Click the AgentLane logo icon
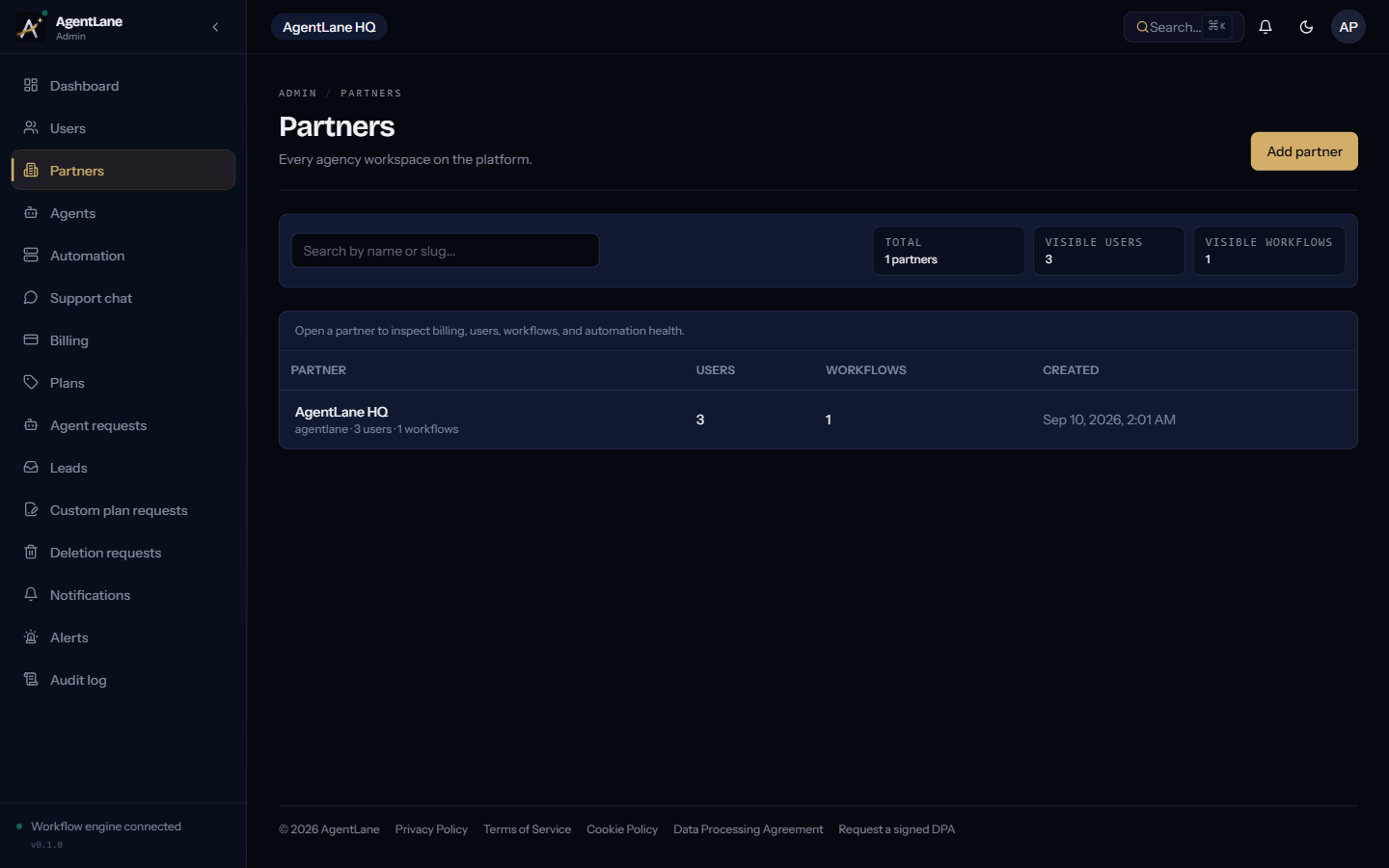 point(30,27)
